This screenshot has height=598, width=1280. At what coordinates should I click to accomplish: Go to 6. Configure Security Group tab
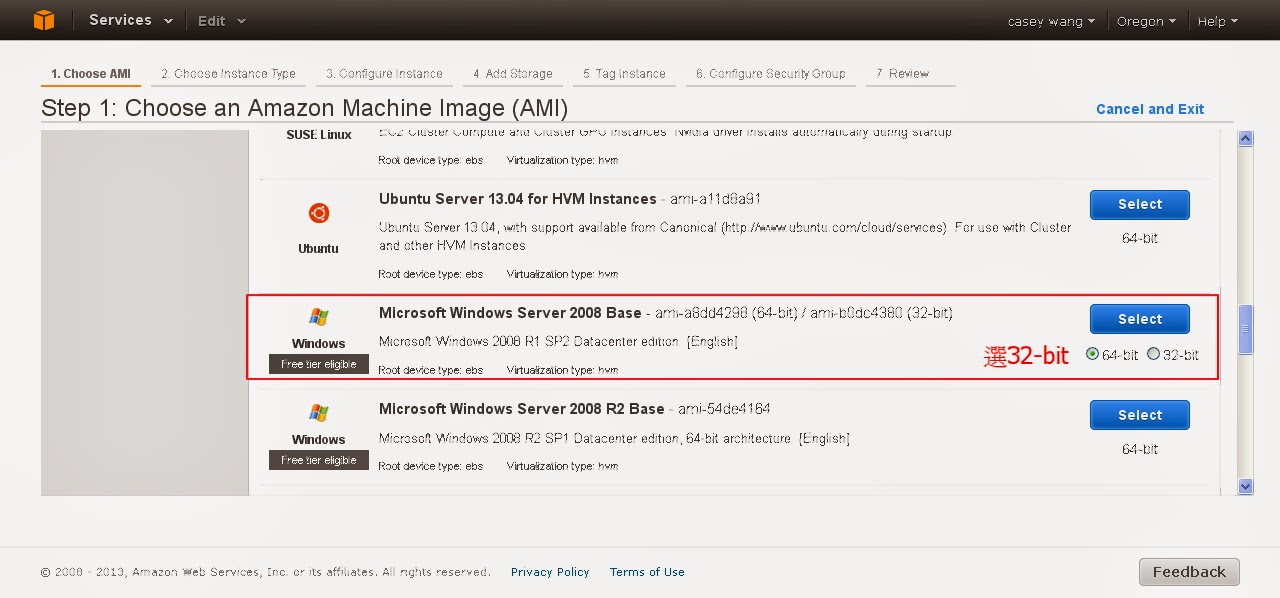[770, 74]
